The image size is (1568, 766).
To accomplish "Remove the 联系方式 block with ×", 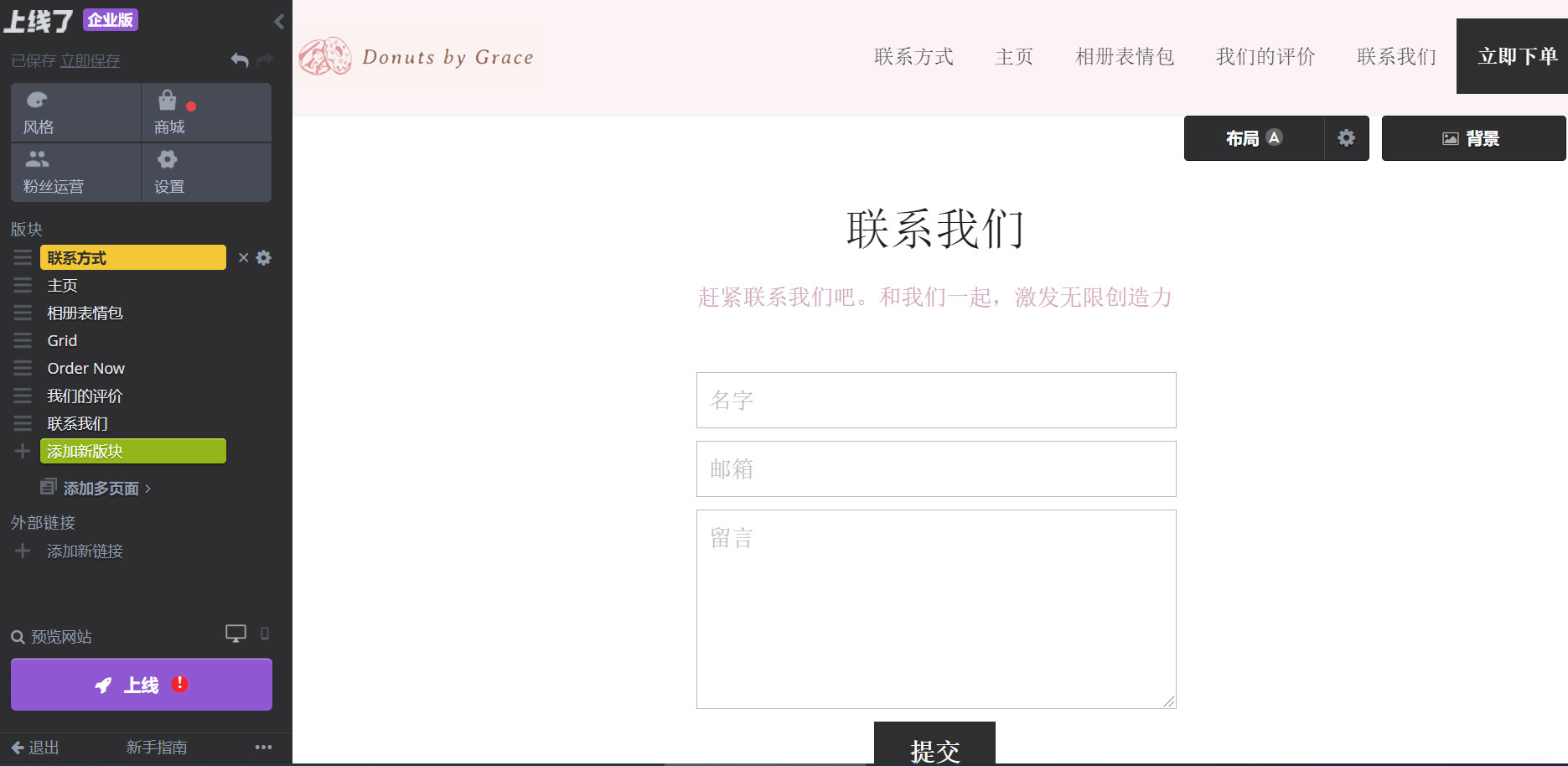I will (x=244, y=257).
